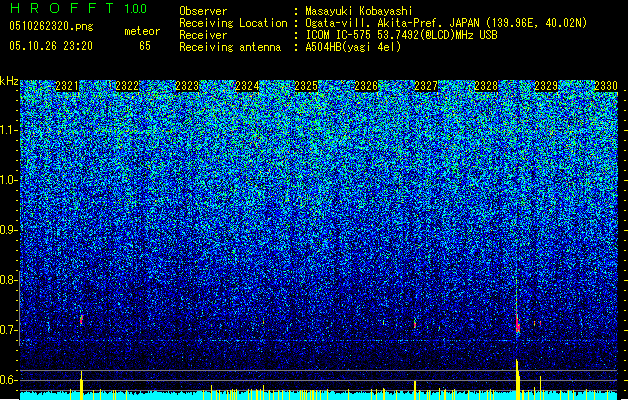Click the 'Receiving Location' label

233,23
